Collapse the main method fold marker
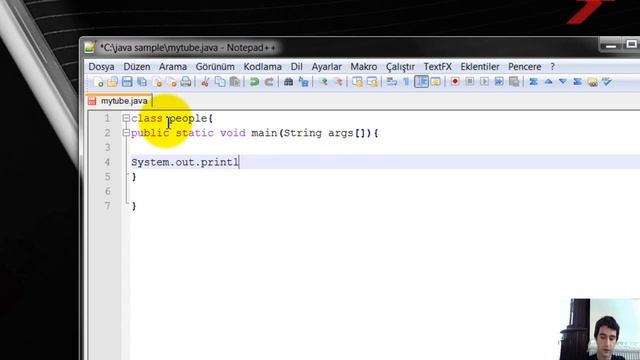The image size is (640, 360). tap(126, 133)
